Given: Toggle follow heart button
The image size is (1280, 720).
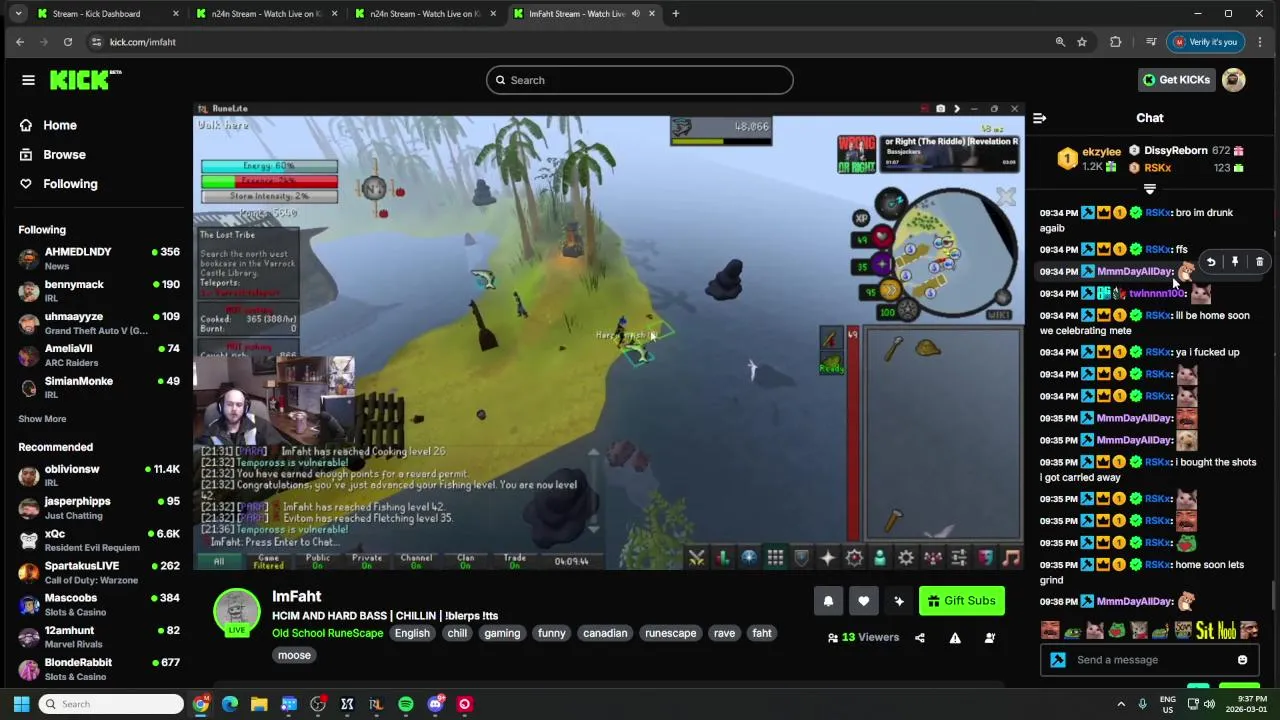Looking at the screenshot, I should [x=863, y=601].
